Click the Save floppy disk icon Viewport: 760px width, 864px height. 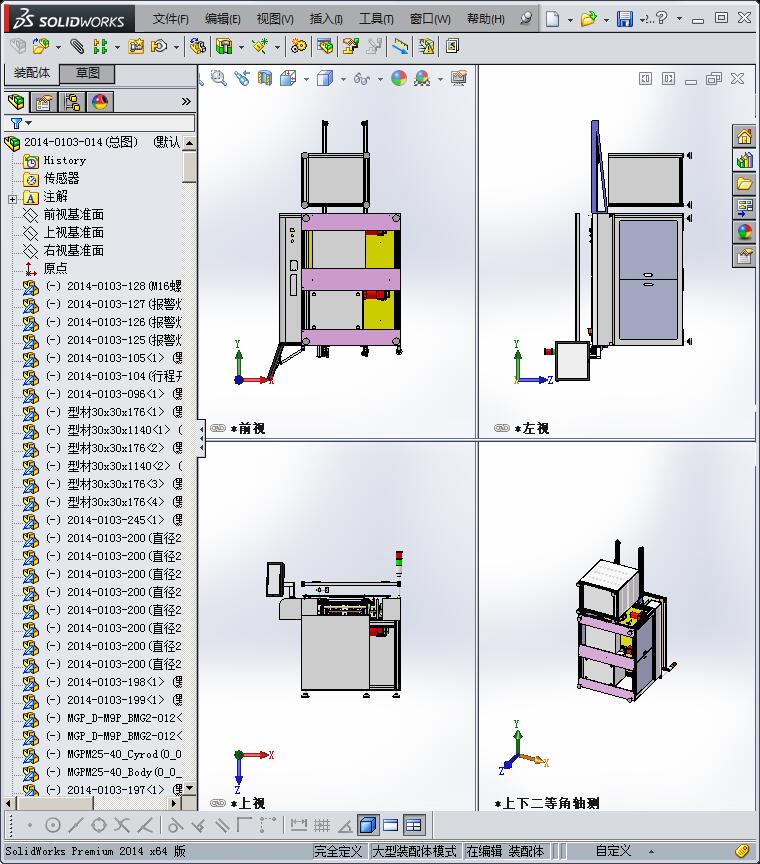click(x=624, y=19)
